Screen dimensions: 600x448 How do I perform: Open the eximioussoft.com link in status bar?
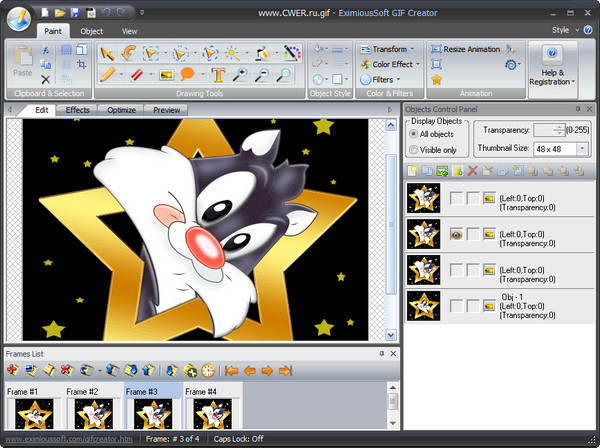pyautogui.click(x=67, y=438)
